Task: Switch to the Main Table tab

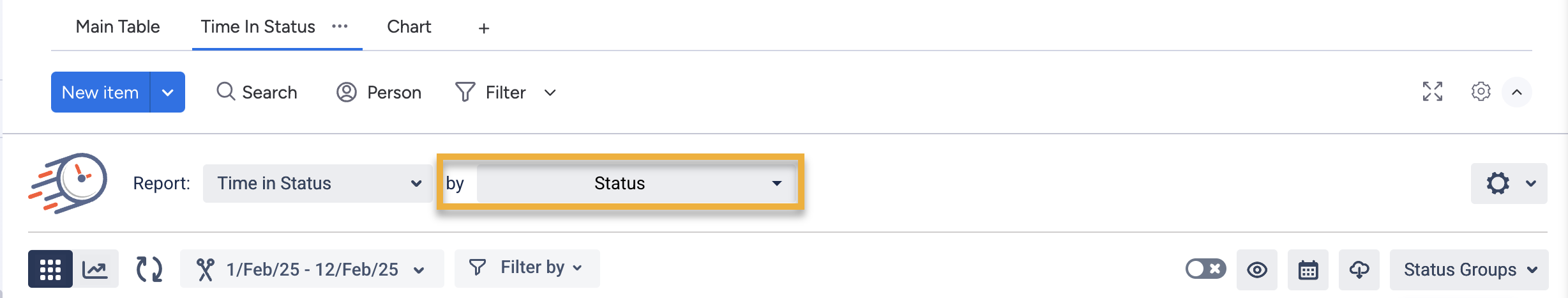Action: click(x=117, y=27)
